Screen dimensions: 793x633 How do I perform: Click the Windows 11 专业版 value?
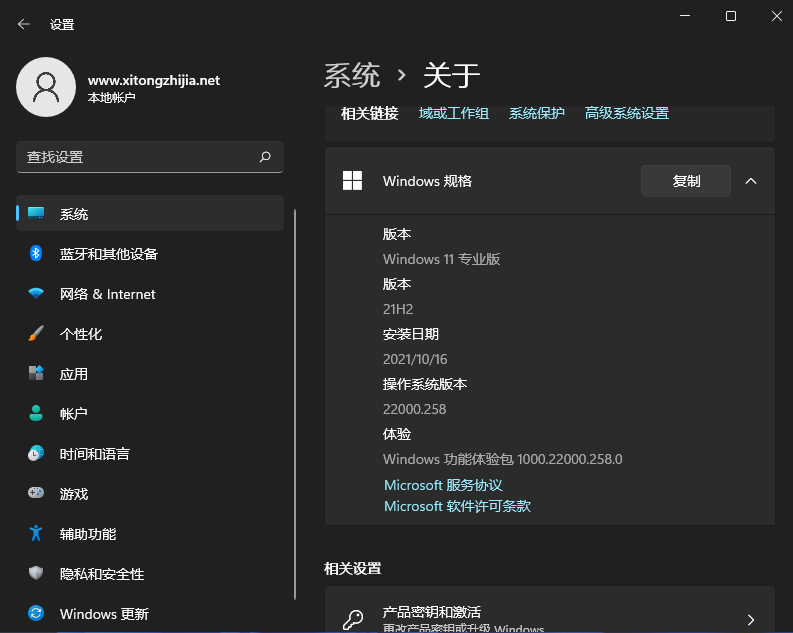pyautogui.click(x=442, y=259)
